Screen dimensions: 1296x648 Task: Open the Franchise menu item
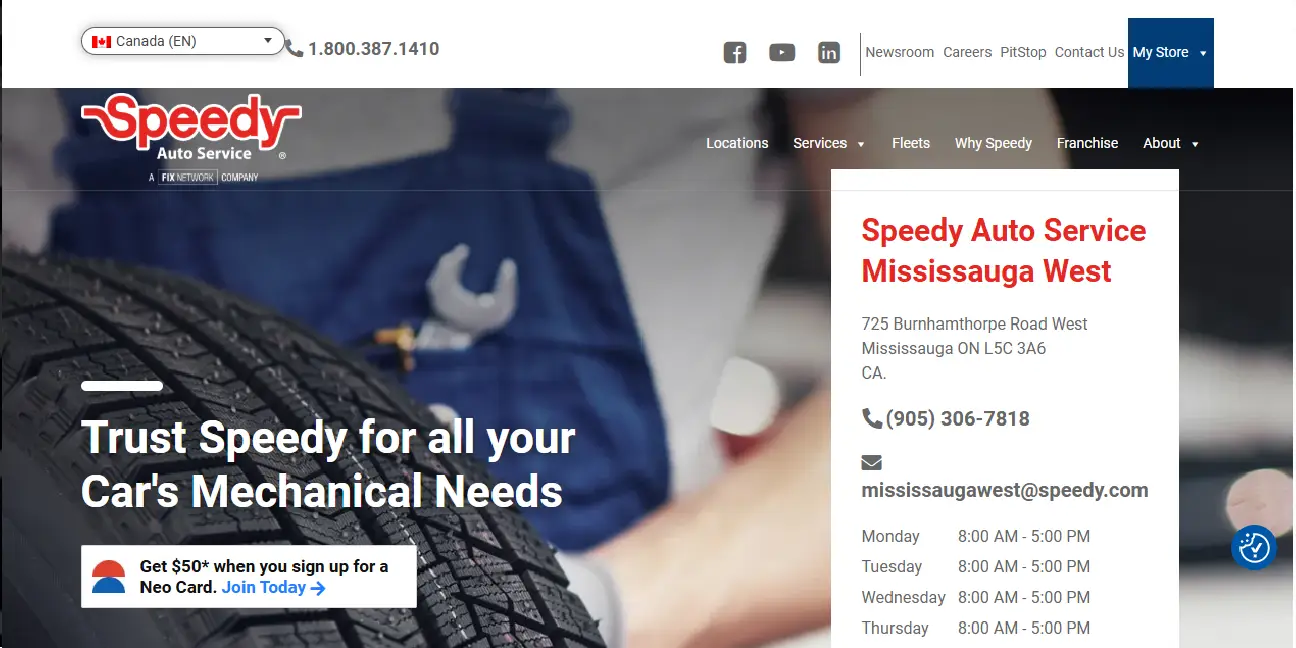(1087, 143)
